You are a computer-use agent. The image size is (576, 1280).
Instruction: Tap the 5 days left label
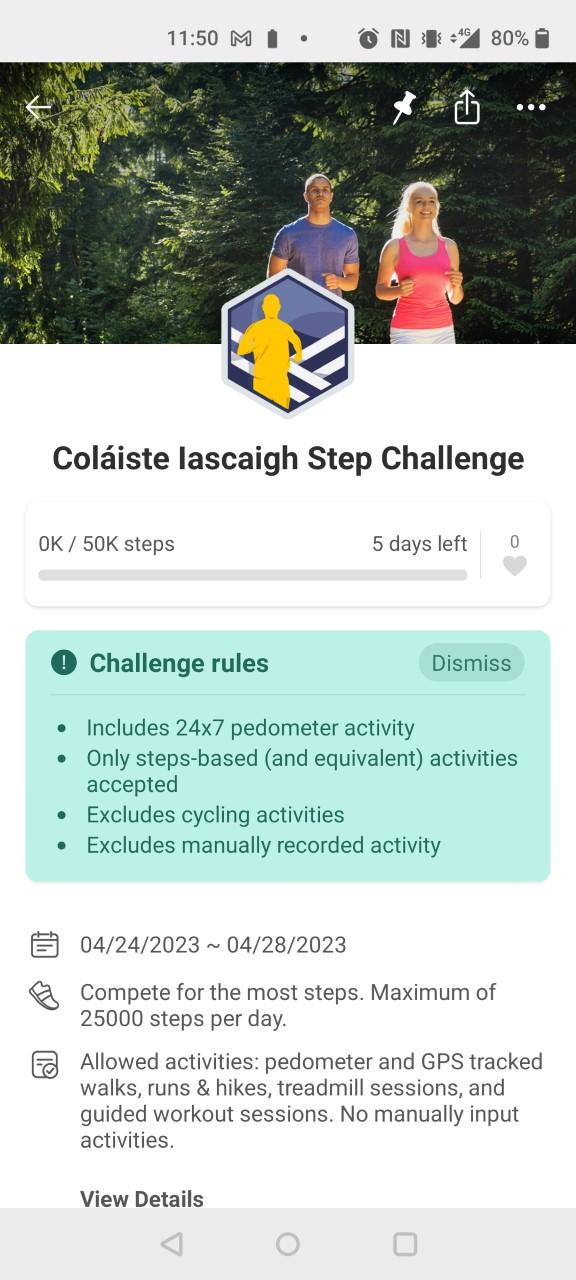click(420, 544)
